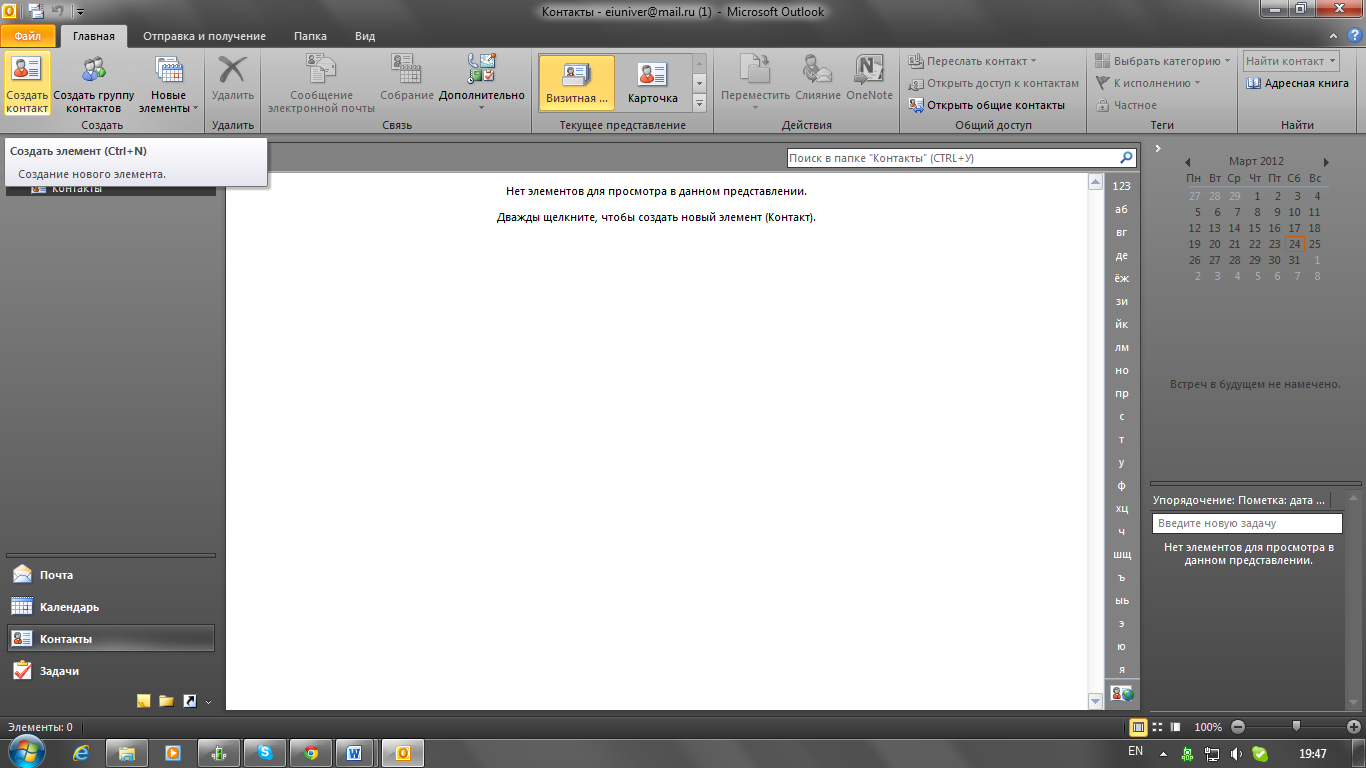Open the Переслать контакт dropdown
The height and width of the screenshot is (768, 1366).
(972, 61)
